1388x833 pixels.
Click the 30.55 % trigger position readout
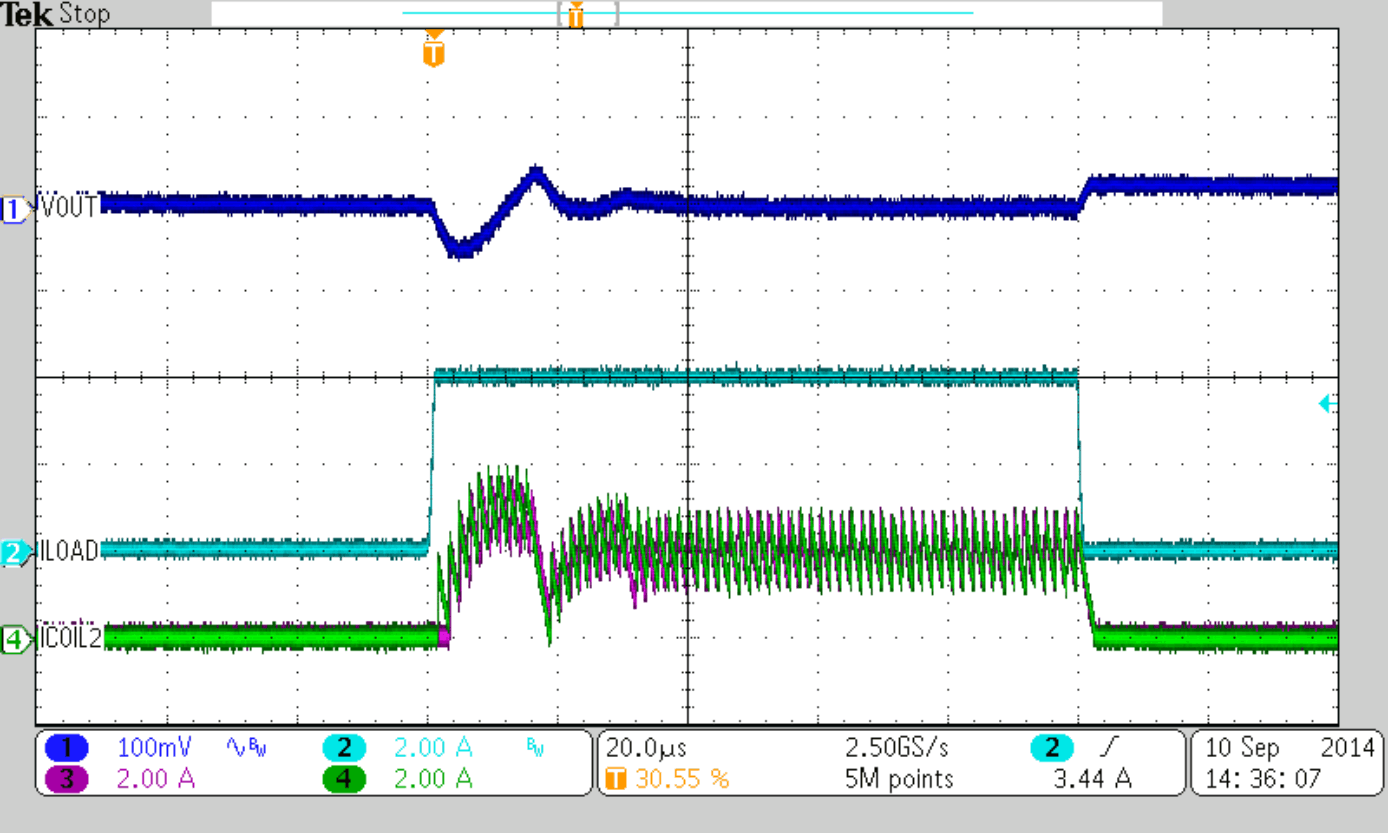(x=682, y=778)
